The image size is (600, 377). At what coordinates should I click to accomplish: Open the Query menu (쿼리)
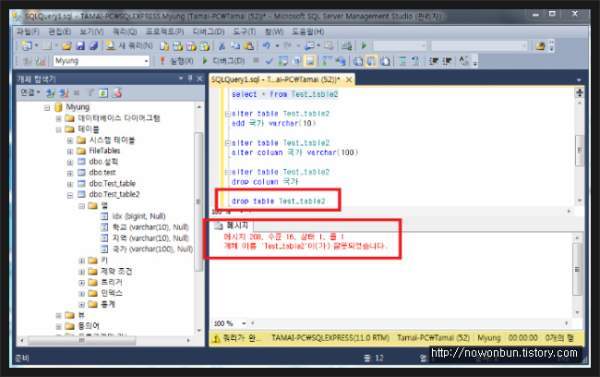point(125,31)
